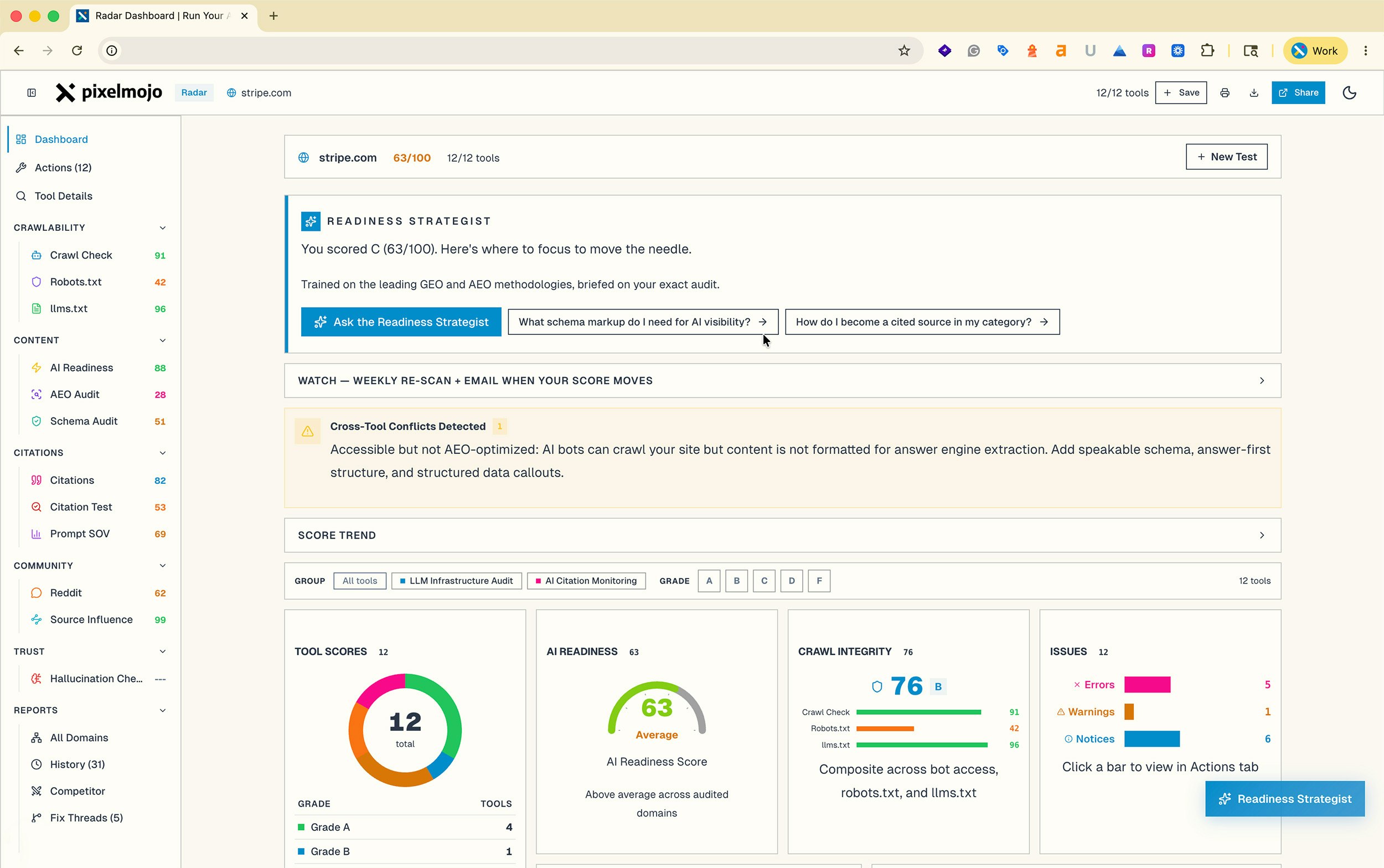Open the floating Readiness Strategist chat button

[1285, 799]
